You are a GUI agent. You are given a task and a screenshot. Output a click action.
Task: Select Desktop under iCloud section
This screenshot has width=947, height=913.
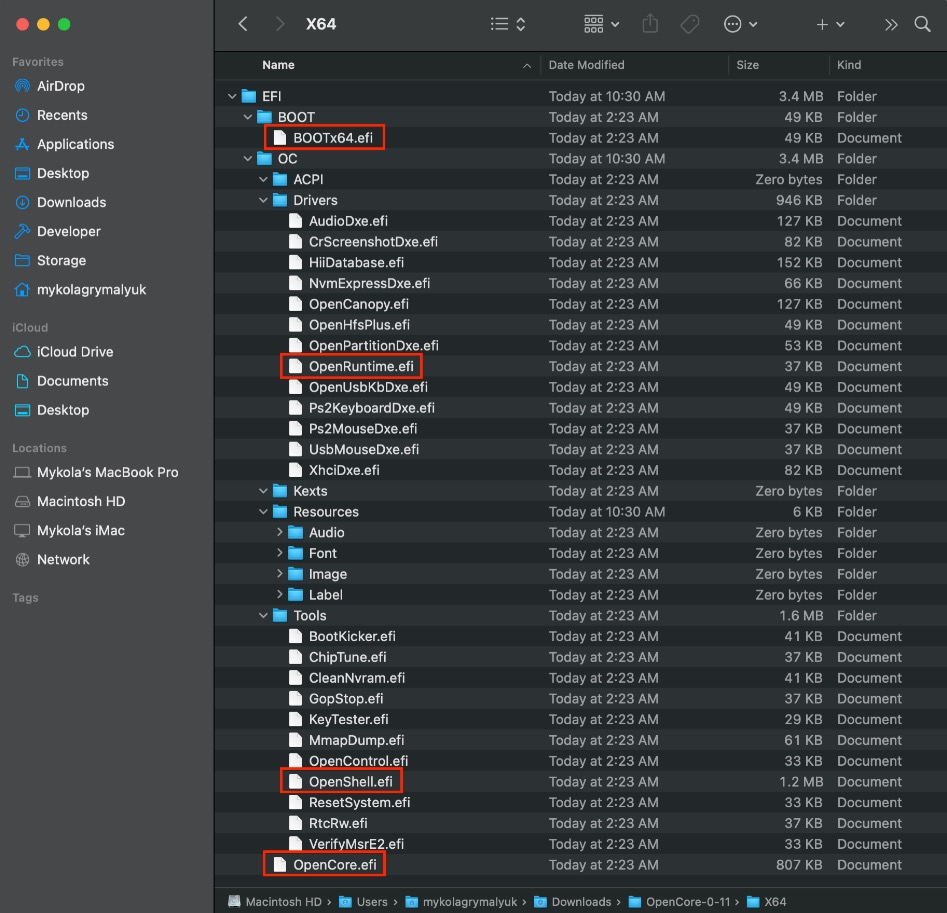51,410
